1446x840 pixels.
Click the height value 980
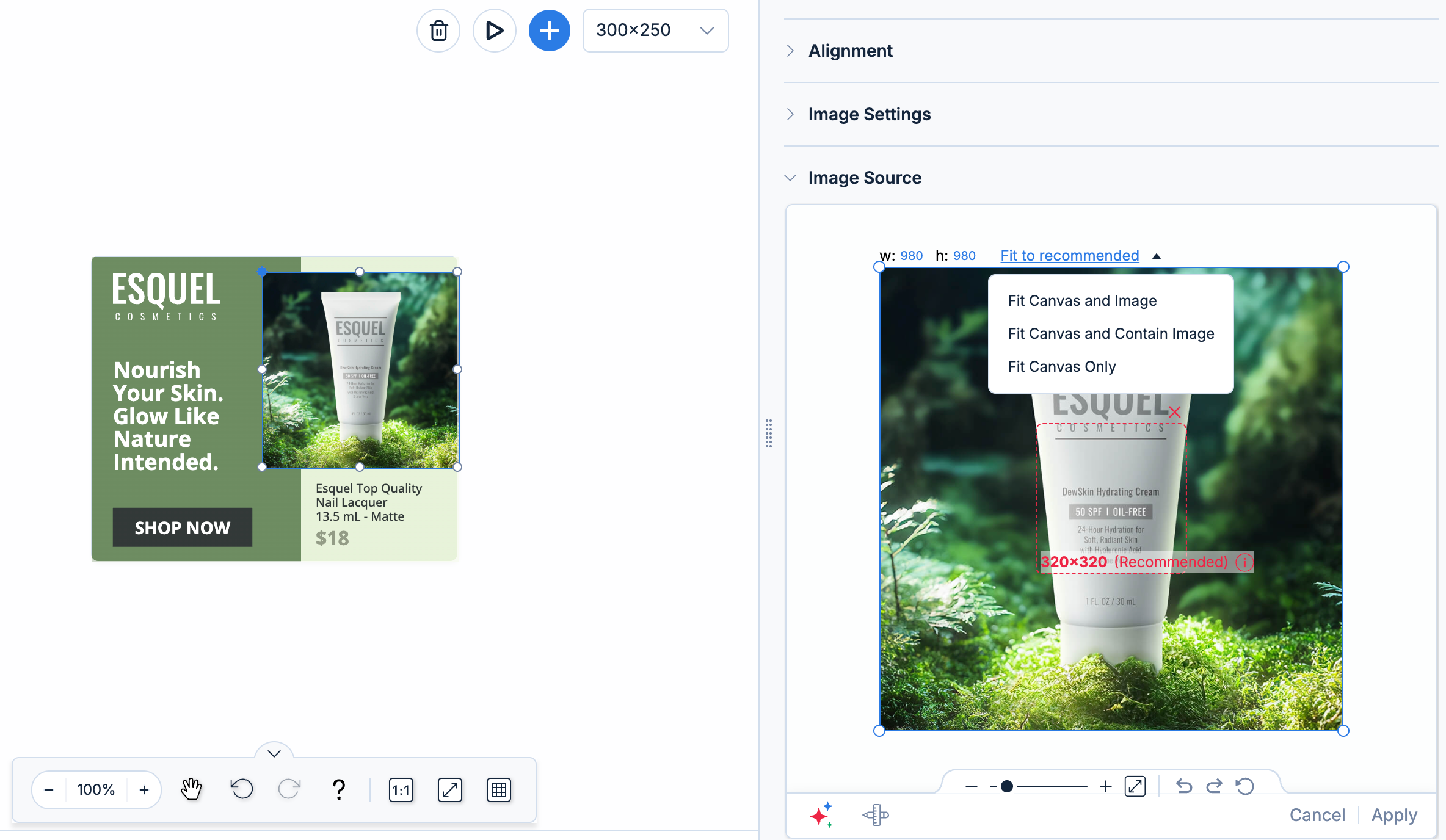(x=964, y=256)
